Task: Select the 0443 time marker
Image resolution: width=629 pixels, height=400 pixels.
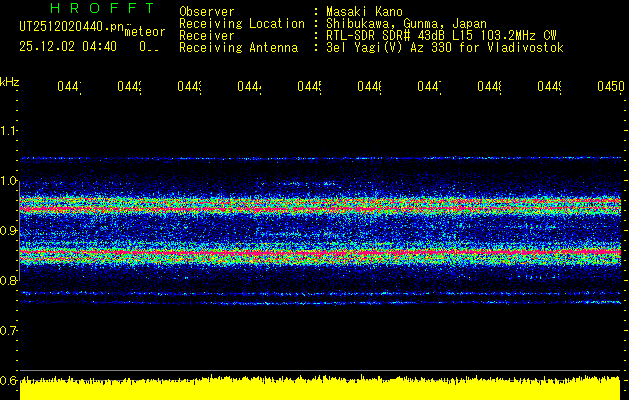Action: click(189, 86)
